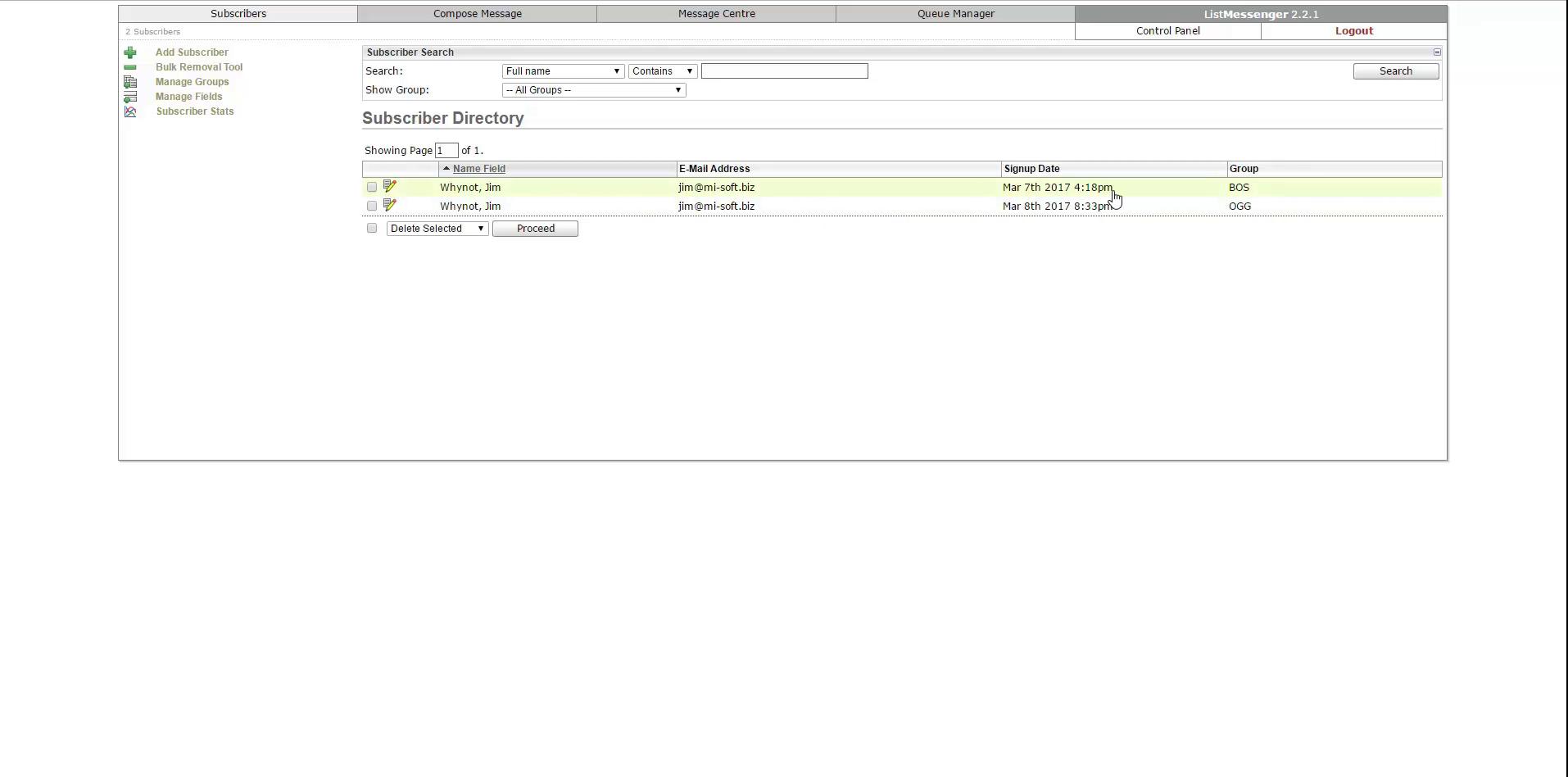Click name Whynot, Jim in the BOS row
Viewport: 1568px width, 777px height.
[x=470, y=188]
